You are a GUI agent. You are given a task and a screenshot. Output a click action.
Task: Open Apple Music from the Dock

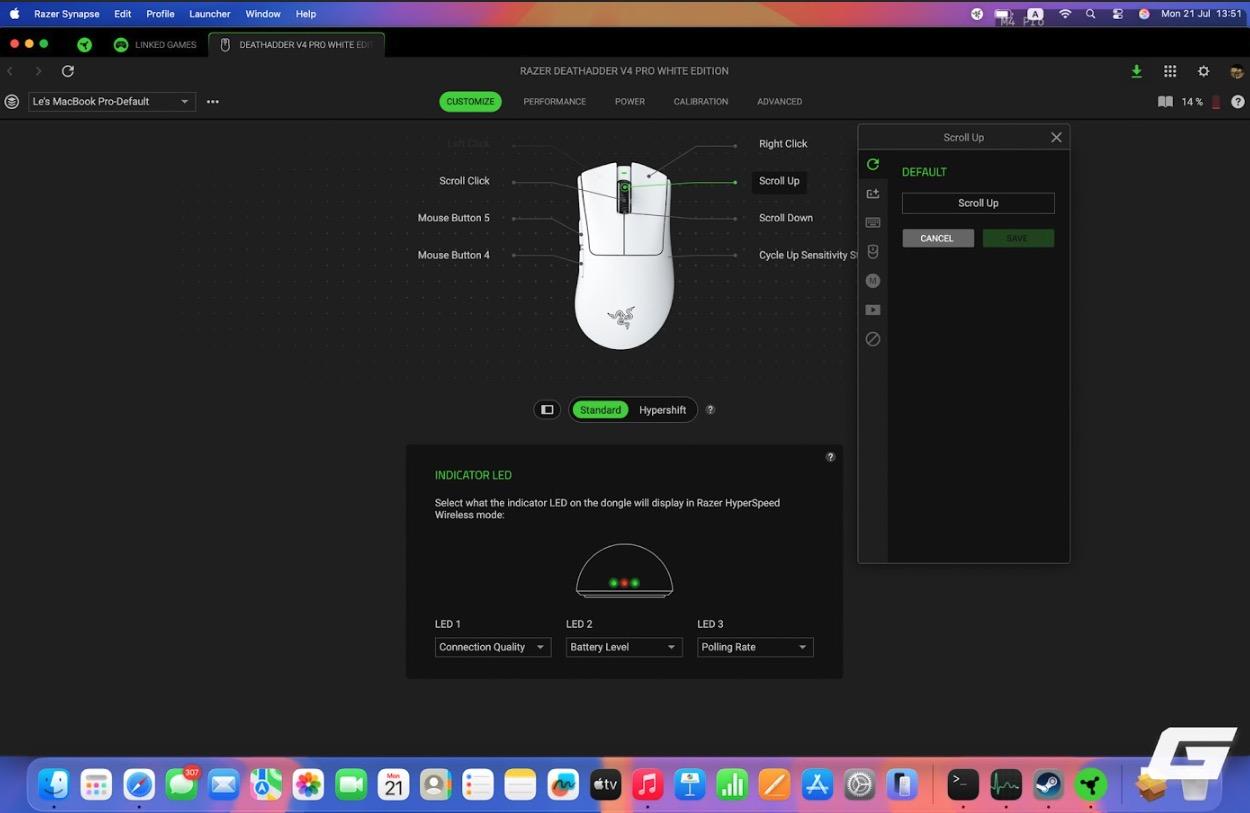point(648,785)
